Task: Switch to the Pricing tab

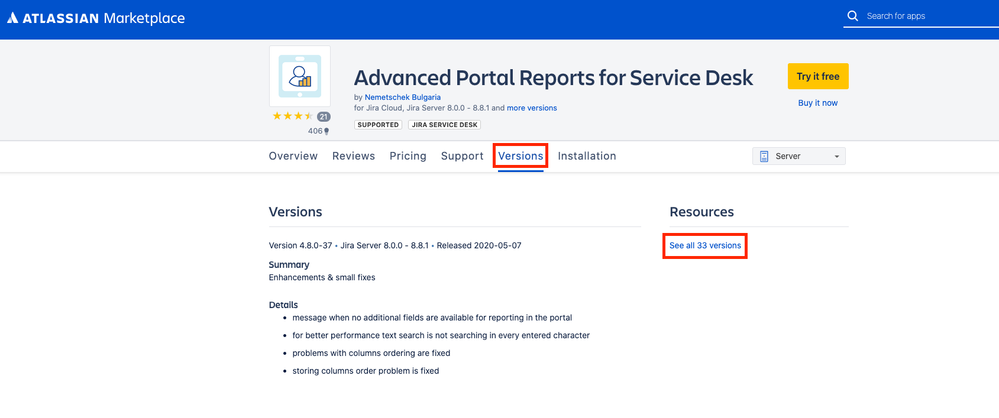Action: 408,156
